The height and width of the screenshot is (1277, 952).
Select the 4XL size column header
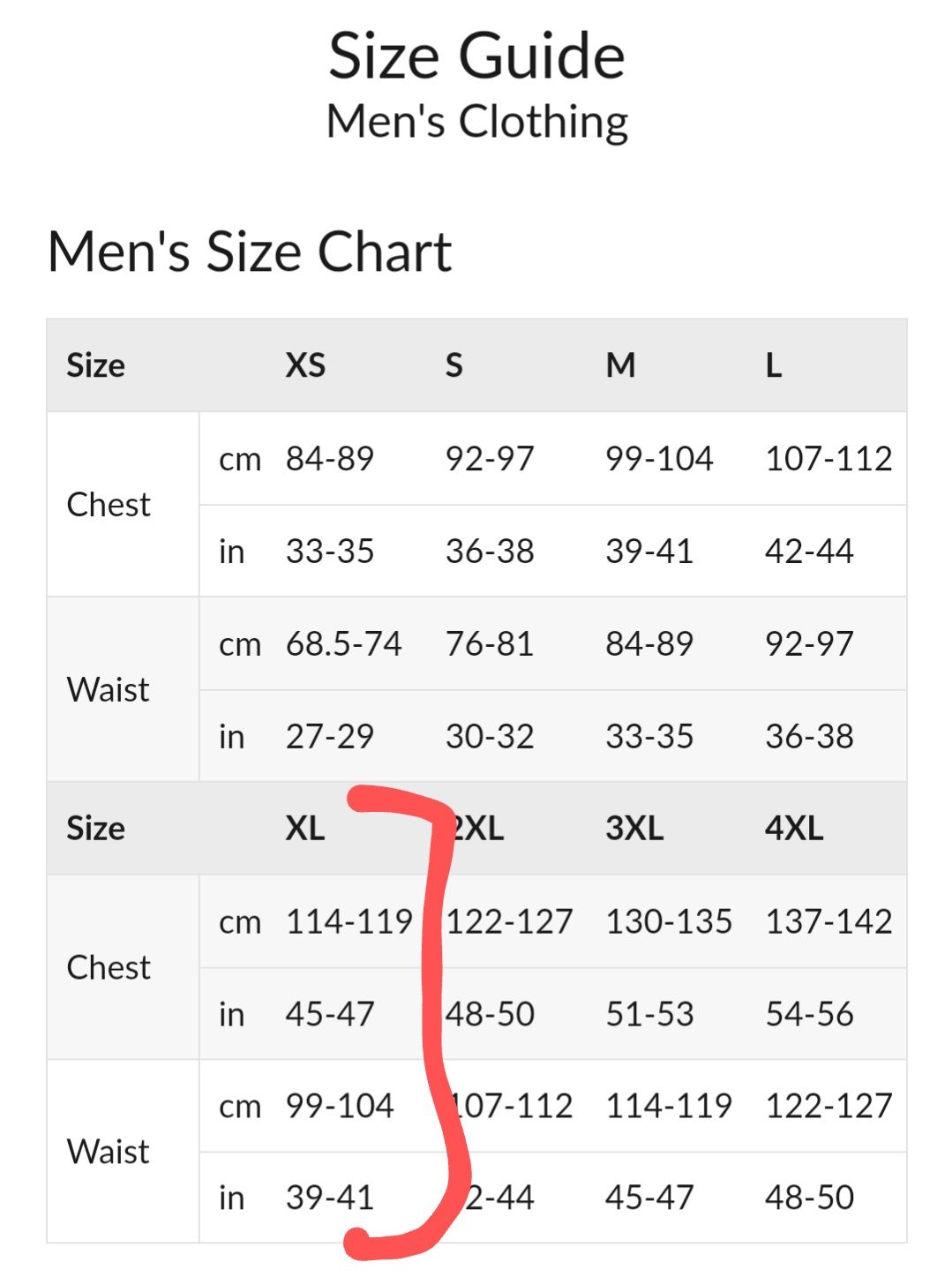(x=794, y=828)
